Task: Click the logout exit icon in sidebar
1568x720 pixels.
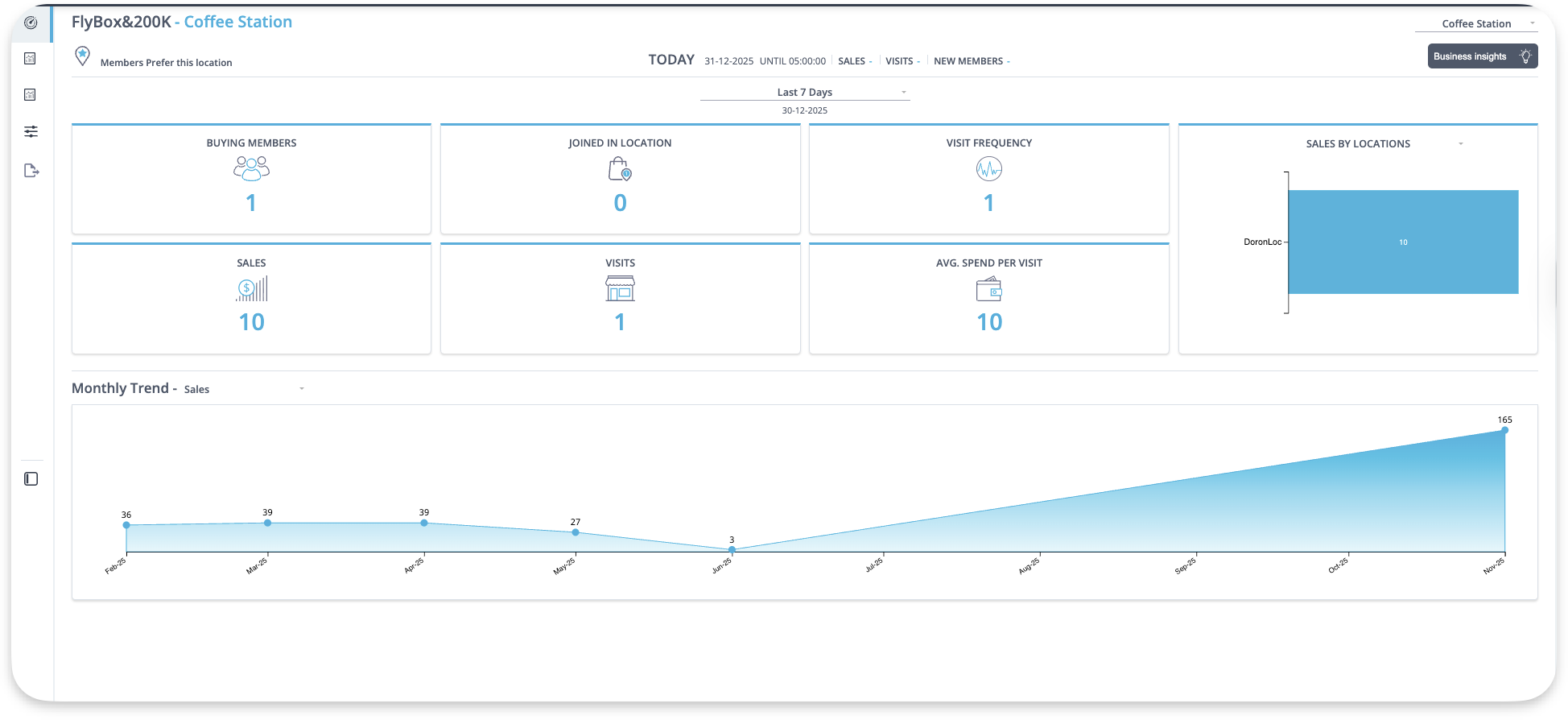Action: [x=31, y=171]
